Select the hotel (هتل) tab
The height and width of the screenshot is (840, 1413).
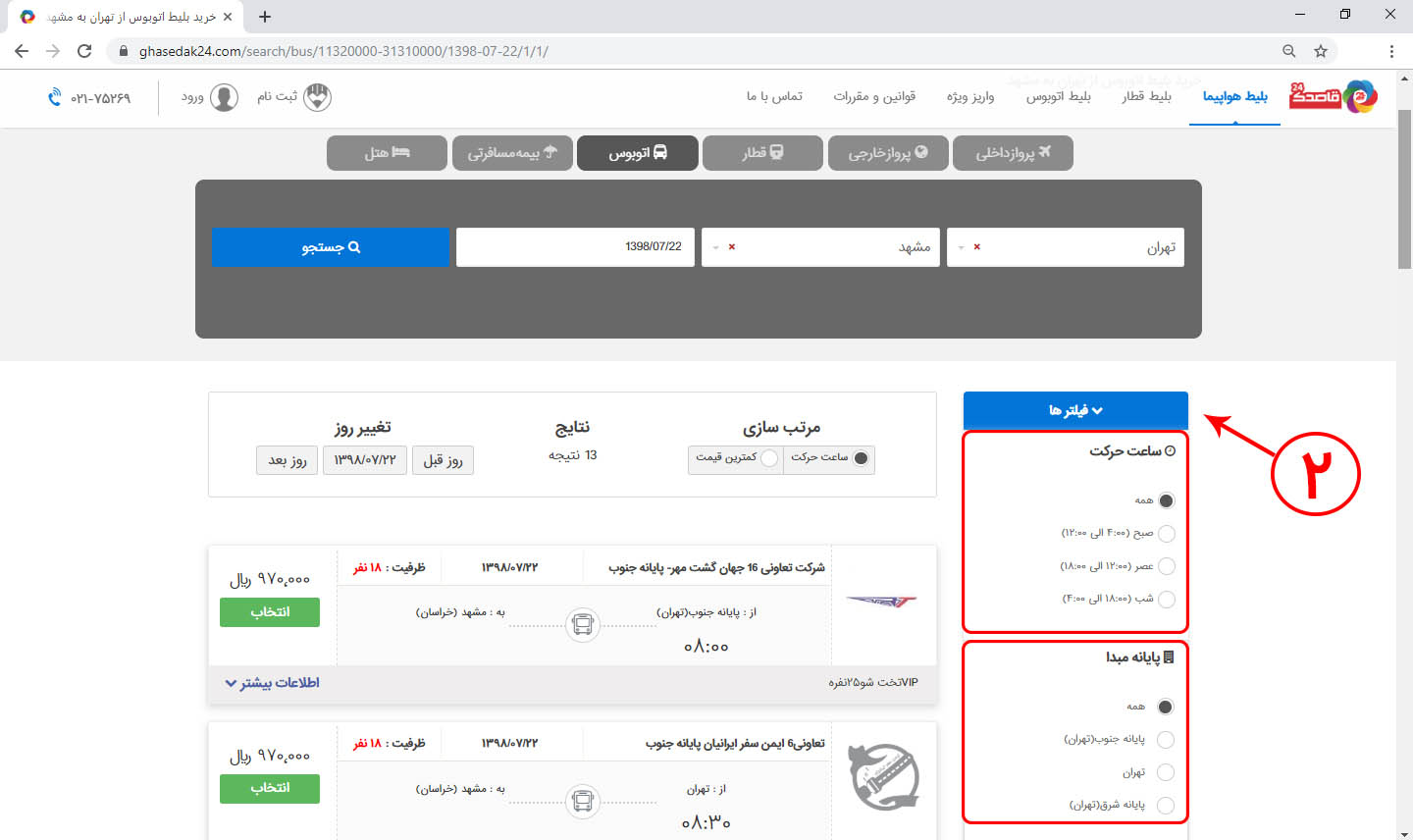click(387, 153)
